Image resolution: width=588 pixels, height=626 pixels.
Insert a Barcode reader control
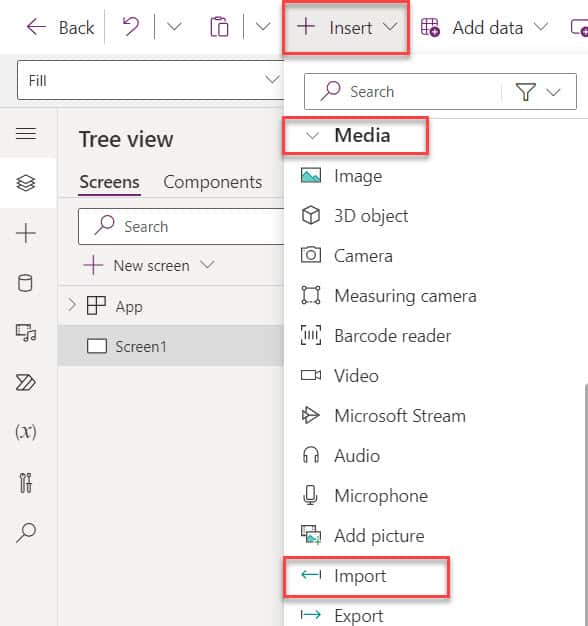pos(376,336)
